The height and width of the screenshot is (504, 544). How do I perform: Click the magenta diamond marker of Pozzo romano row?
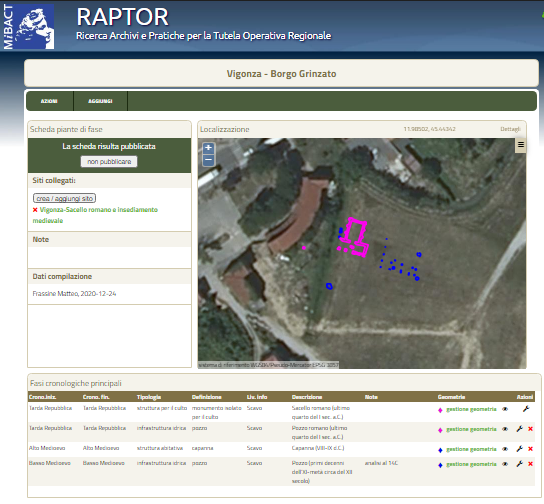point(440,430)
